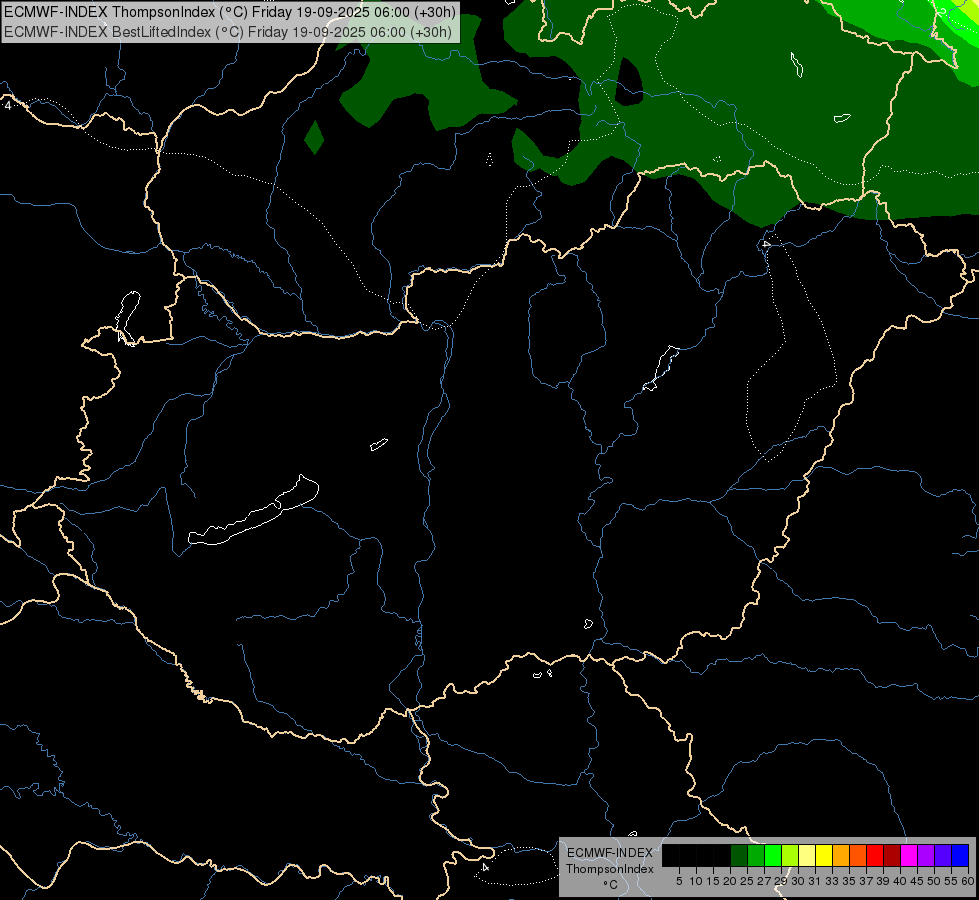Select the bright green 27–29 legend swatch
Viewport: 979px width, 900px height.
coord(773,855)
